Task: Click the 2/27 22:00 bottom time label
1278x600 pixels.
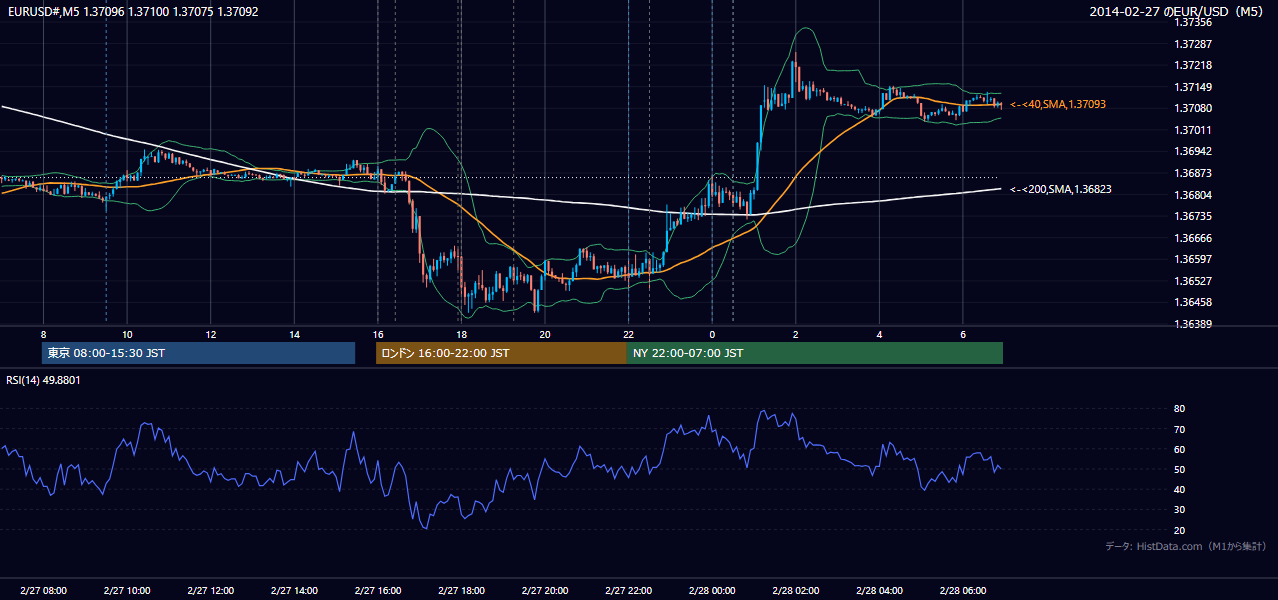Action: [628, 591]
